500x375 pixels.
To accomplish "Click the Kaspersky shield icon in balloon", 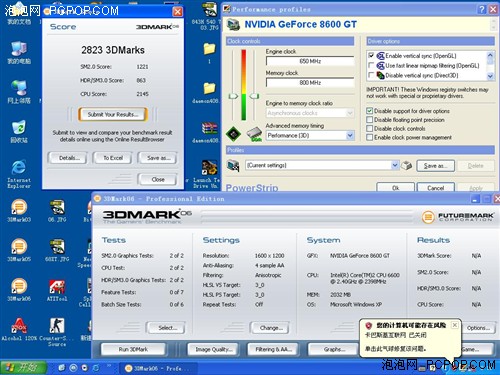I will pyautogui.click(x=368, y=325).
